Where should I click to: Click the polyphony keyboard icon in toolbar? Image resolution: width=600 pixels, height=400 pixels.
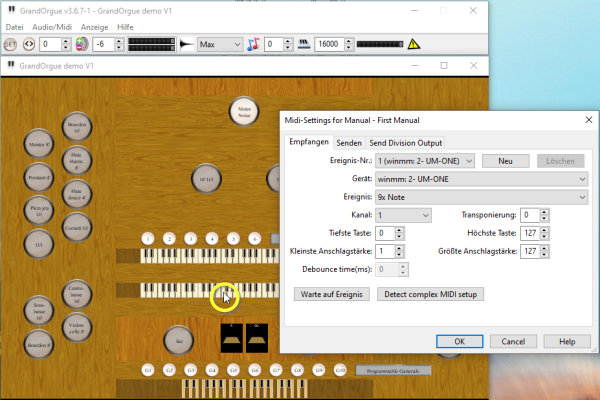pos(304,44)
